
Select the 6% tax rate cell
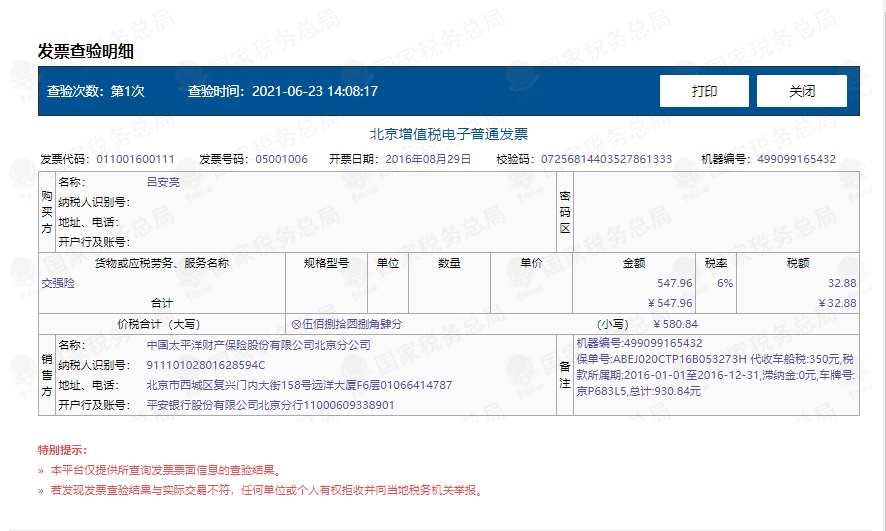(725, 283)
